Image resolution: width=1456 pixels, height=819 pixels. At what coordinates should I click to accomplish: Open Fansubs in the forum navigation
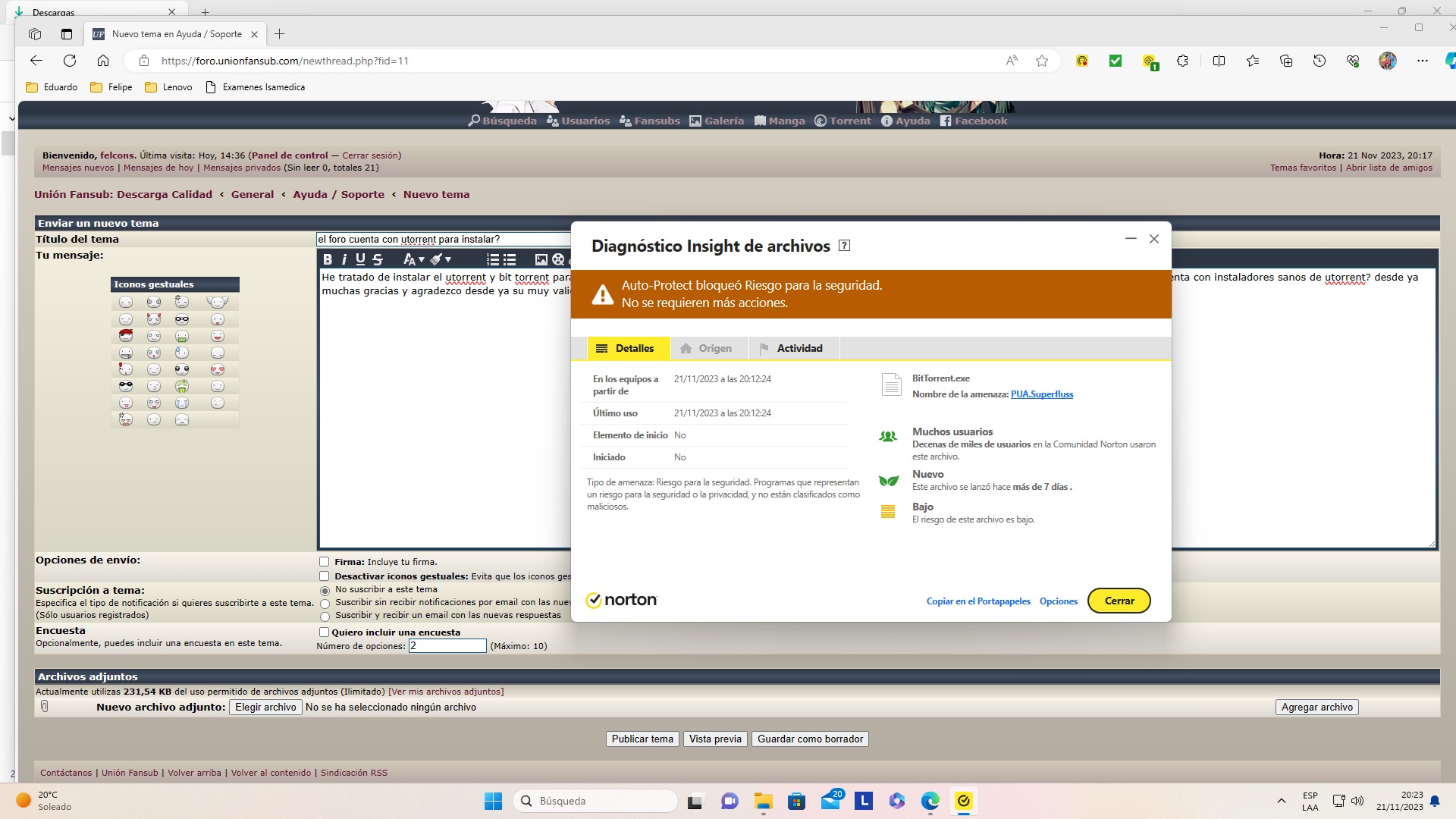point(650,121)
